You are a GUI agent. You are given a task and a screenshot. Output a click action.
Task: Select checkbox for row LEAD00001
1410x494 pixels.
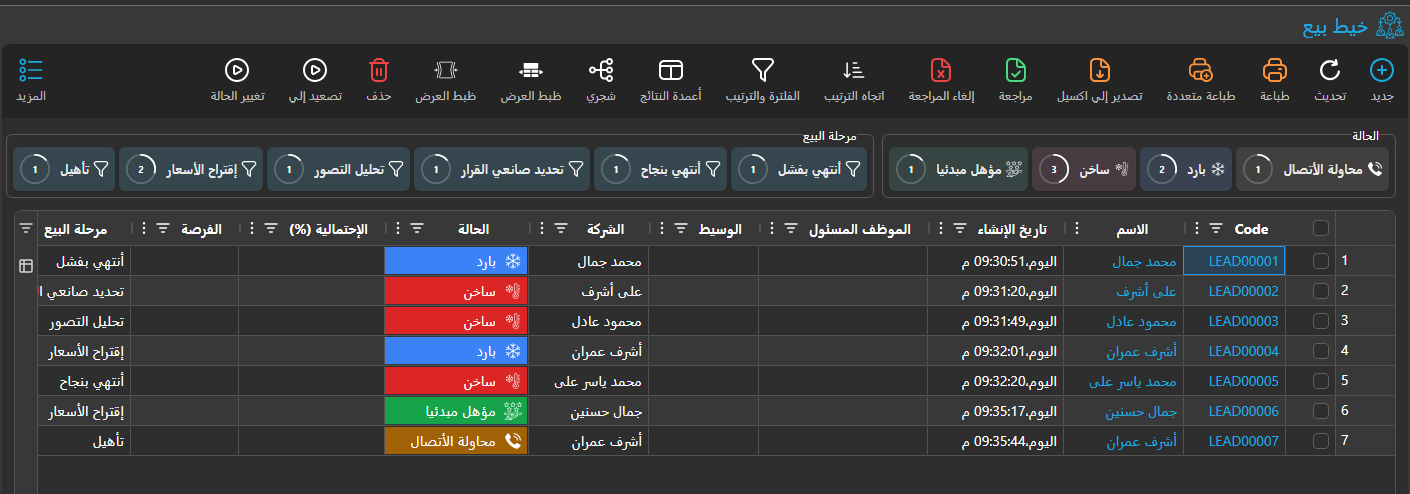pos(1321,261)
